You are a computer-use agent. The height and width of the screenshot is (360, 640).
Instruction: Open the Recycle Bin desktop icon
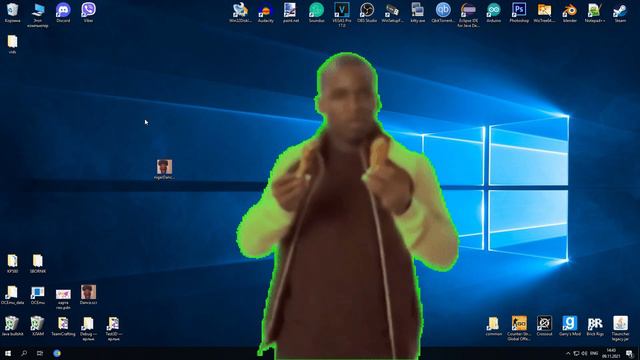click(x=12, y=13)
